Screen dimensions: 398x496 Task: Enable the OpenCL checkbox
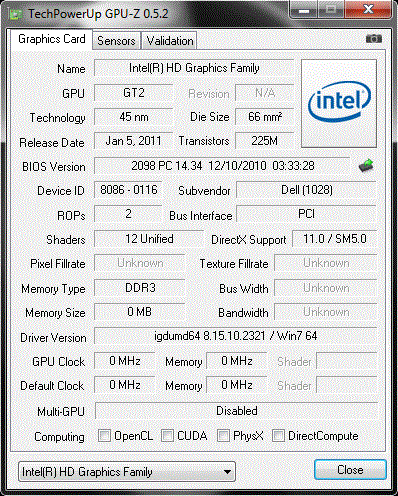pos(104,436)
